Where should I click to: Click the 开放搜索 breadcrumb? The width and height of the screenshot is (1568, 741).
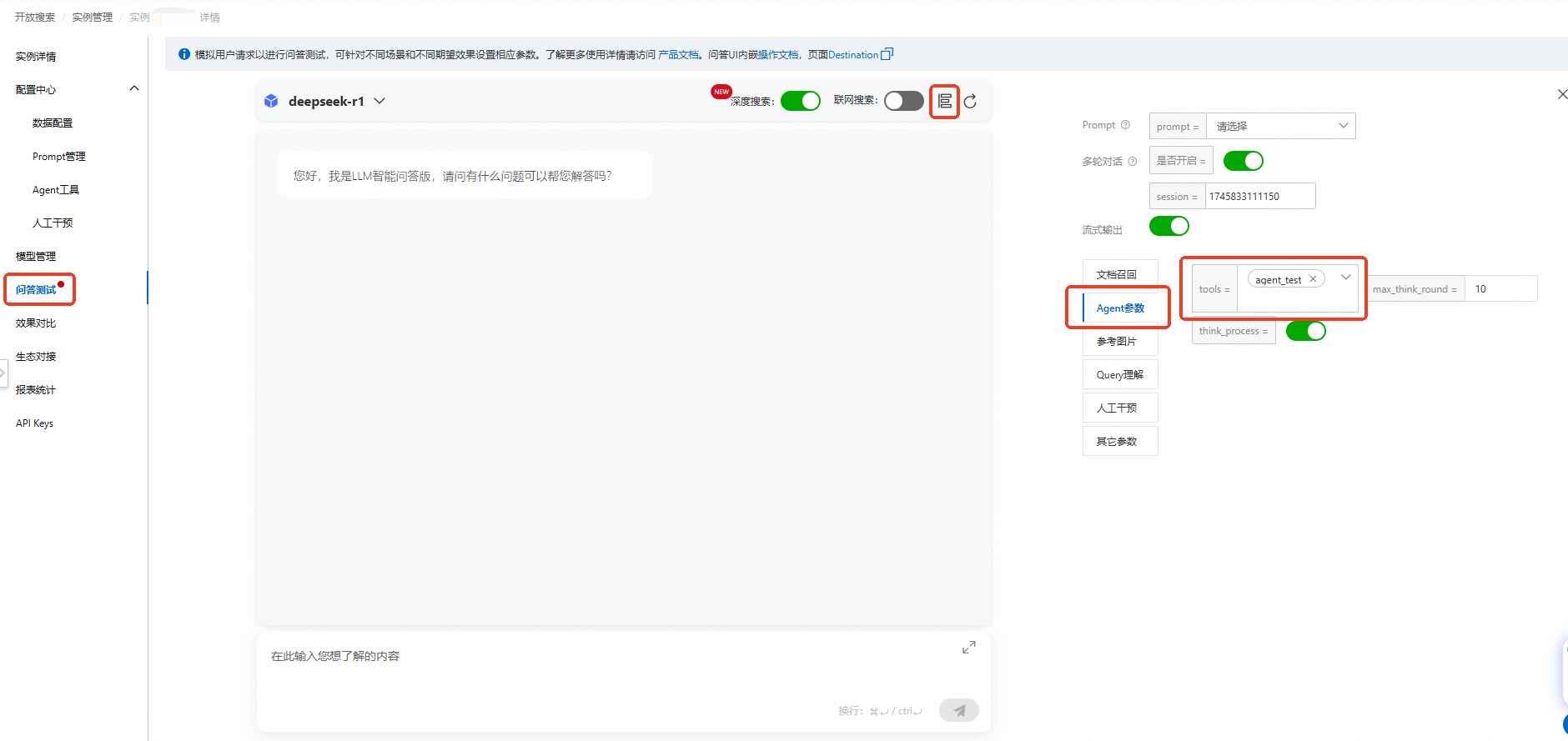click(x=35, y=17)
